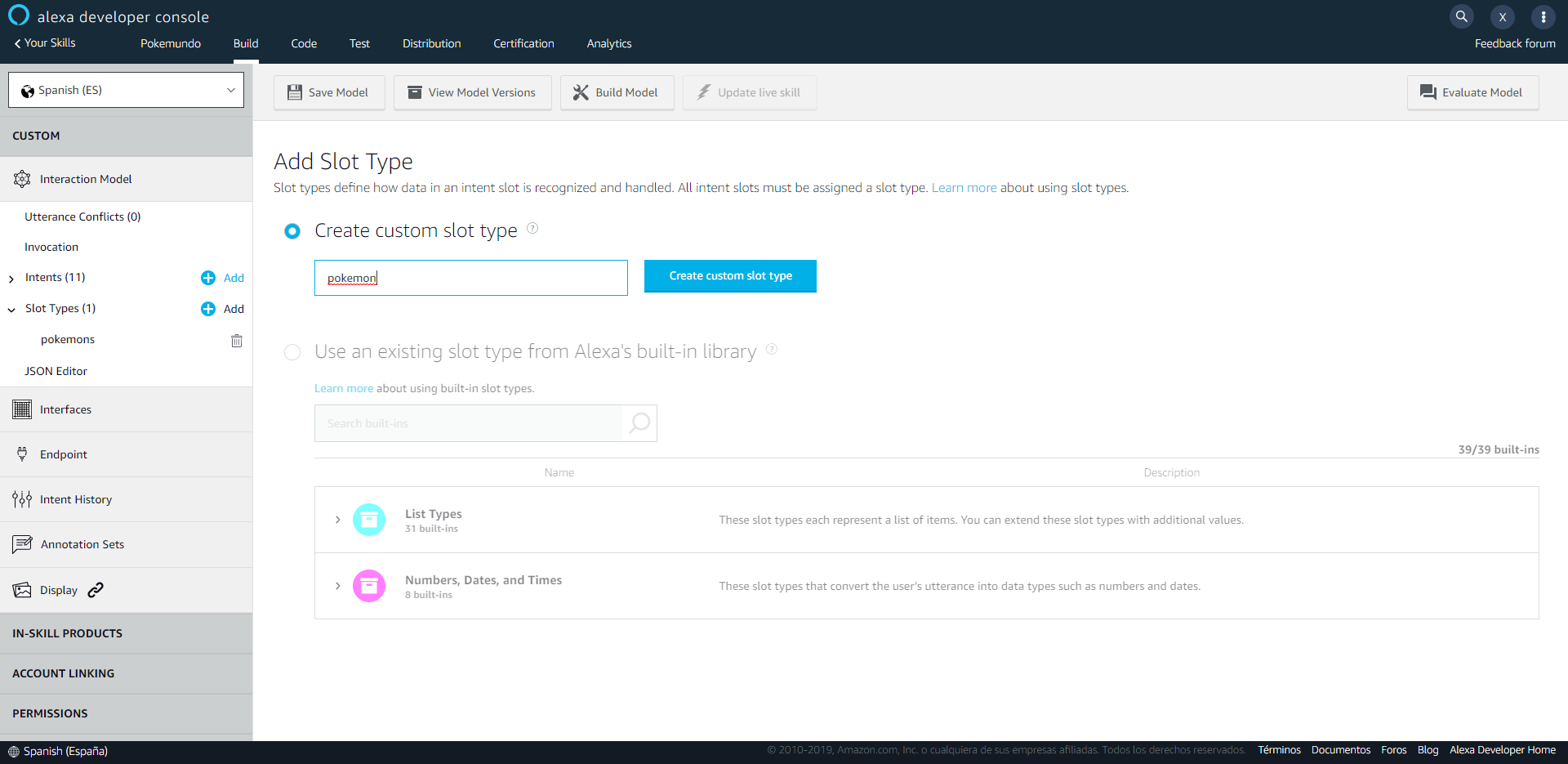
Task: Click the Search built-ins input field
Action: coord(468,423)
